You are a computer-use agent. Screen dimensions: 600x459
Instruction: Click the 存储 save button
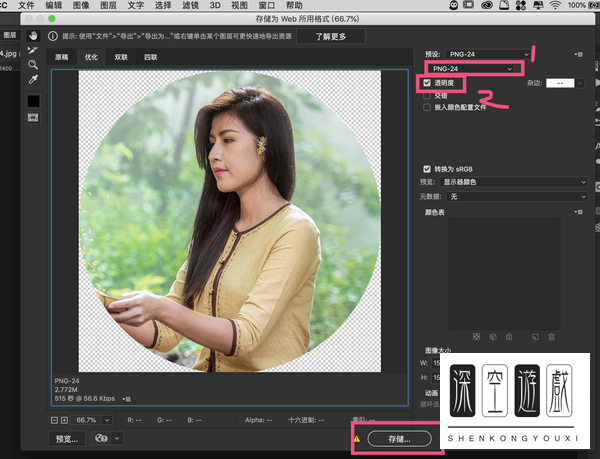coord(397,438)
